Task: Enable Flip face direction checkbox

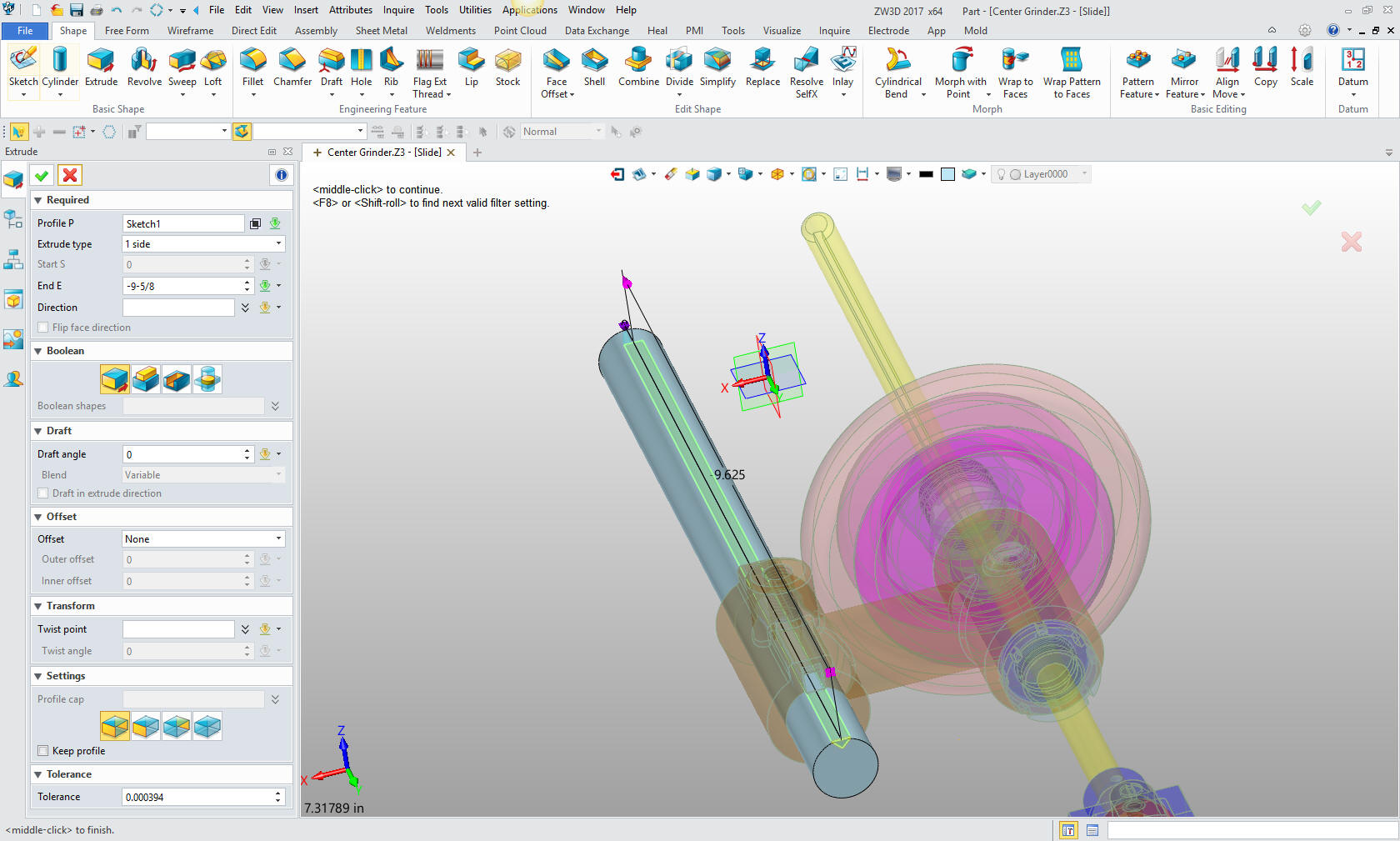Action: 43,328
